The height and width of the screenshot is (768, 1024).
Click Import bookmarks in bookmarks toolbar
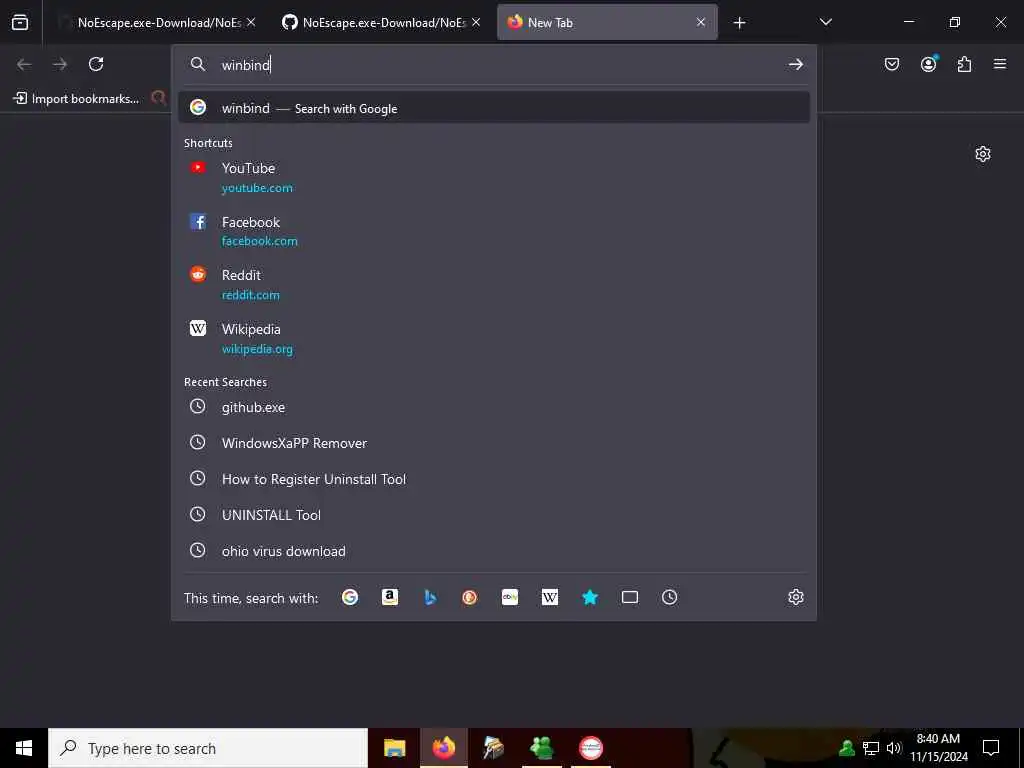pyautogui.click(x=76, y=99)
